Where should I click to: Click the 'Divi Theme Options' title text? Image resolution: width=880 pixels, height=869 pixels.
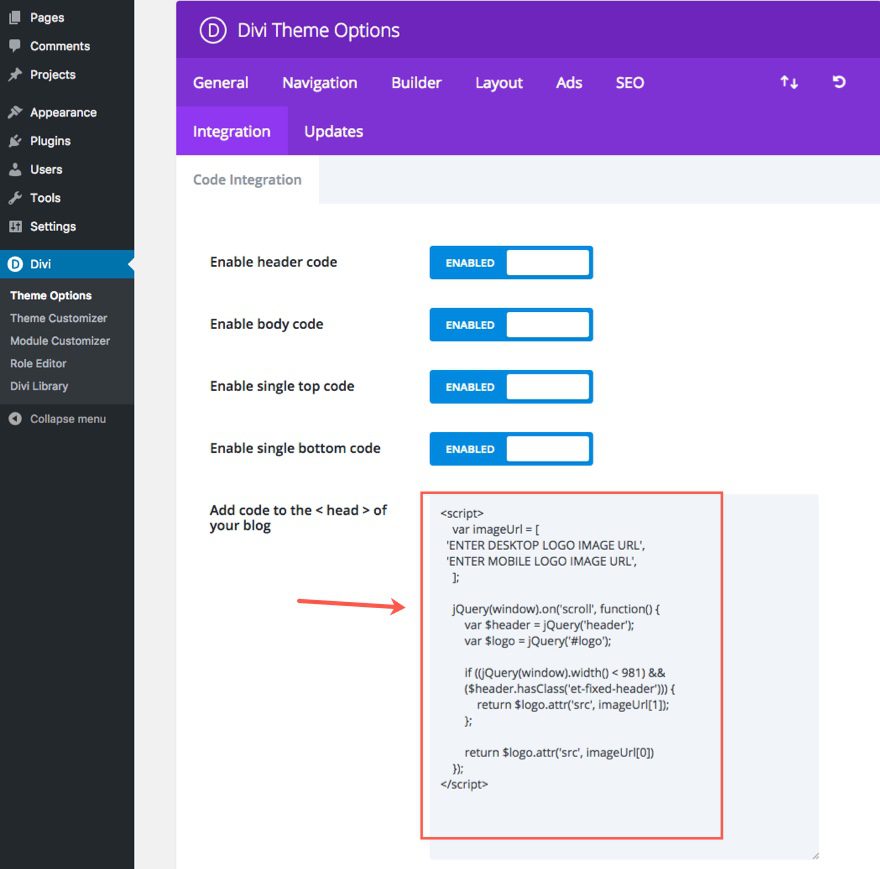[318, 30]
